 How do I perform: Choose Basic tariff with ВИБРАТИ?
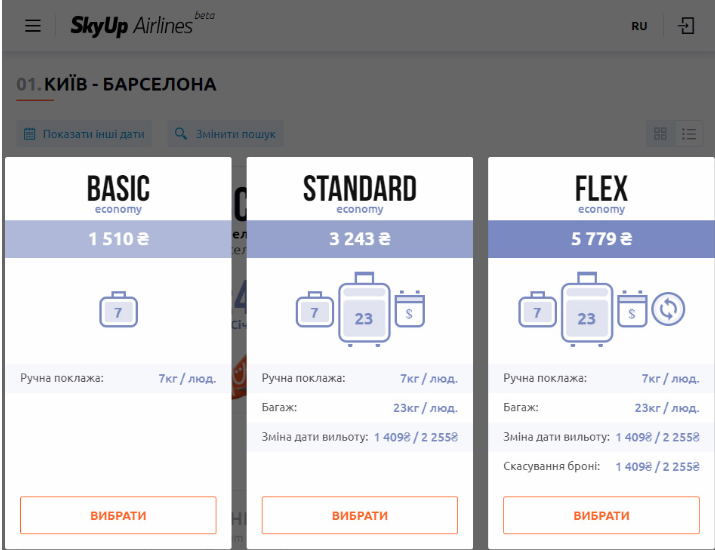click(118, 515)
